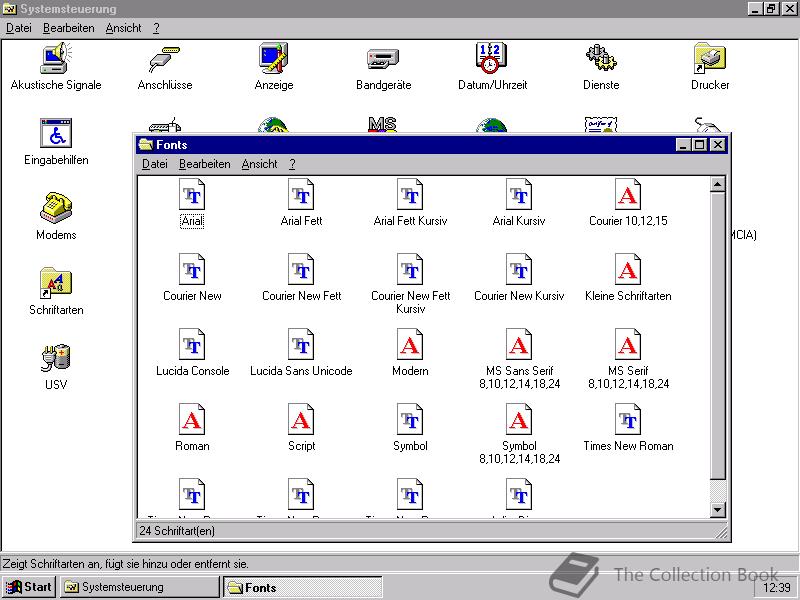Click the Fonts taskbar button
Viewport: 800px width, 600px height.
pos(303,587)
